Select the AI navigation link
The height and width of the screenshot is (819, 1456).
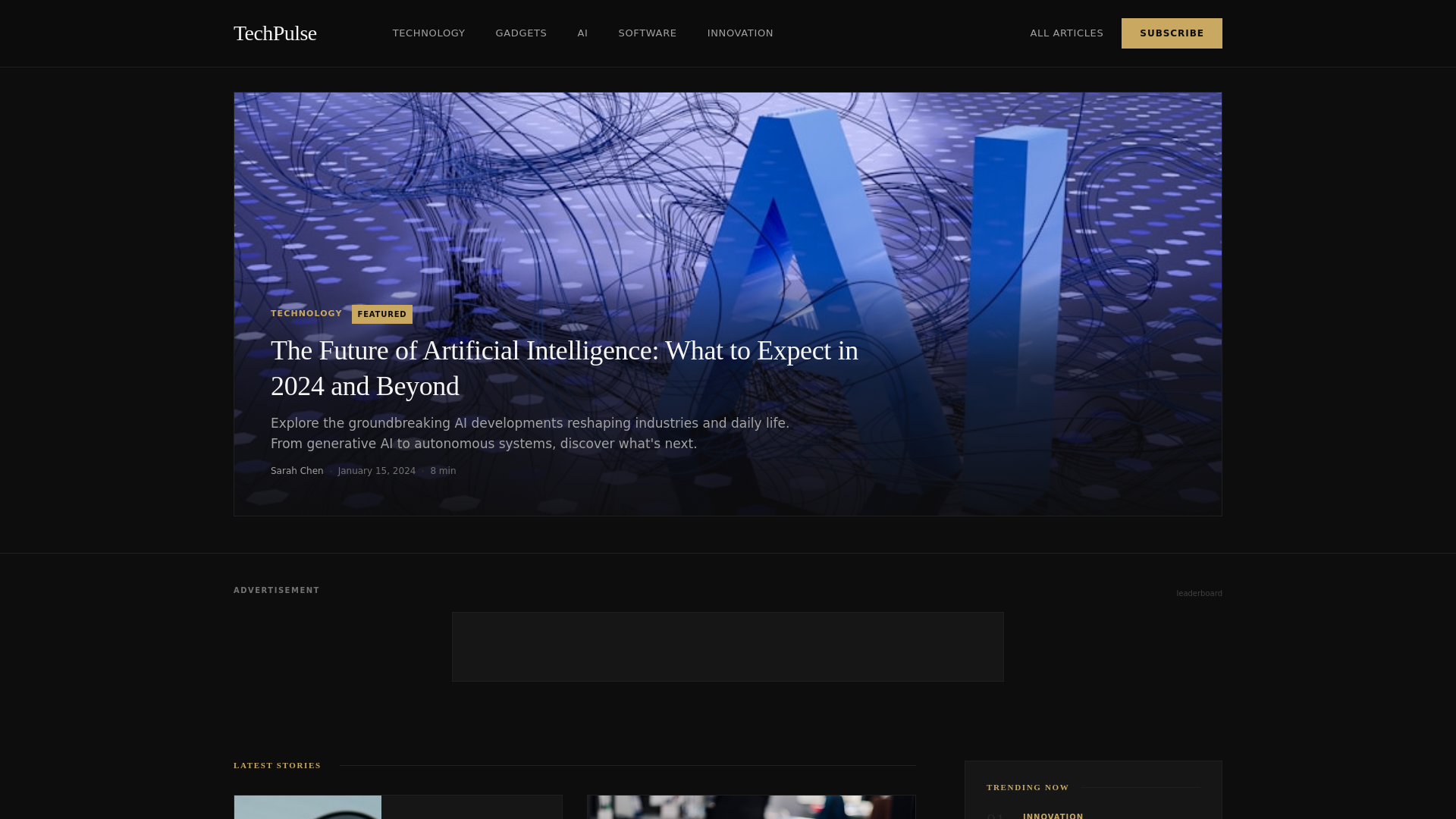pyautogui.click(x=582, y=33)
